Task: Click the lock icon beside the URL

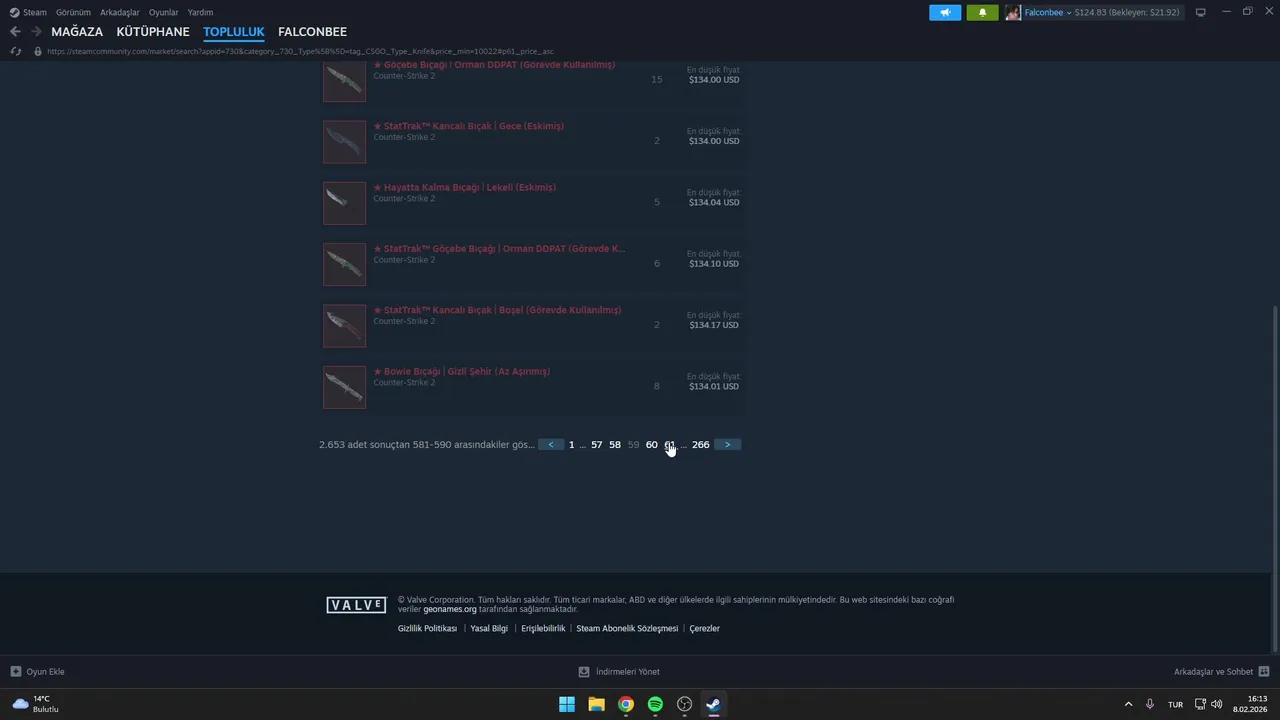Action: pos(38,51)
